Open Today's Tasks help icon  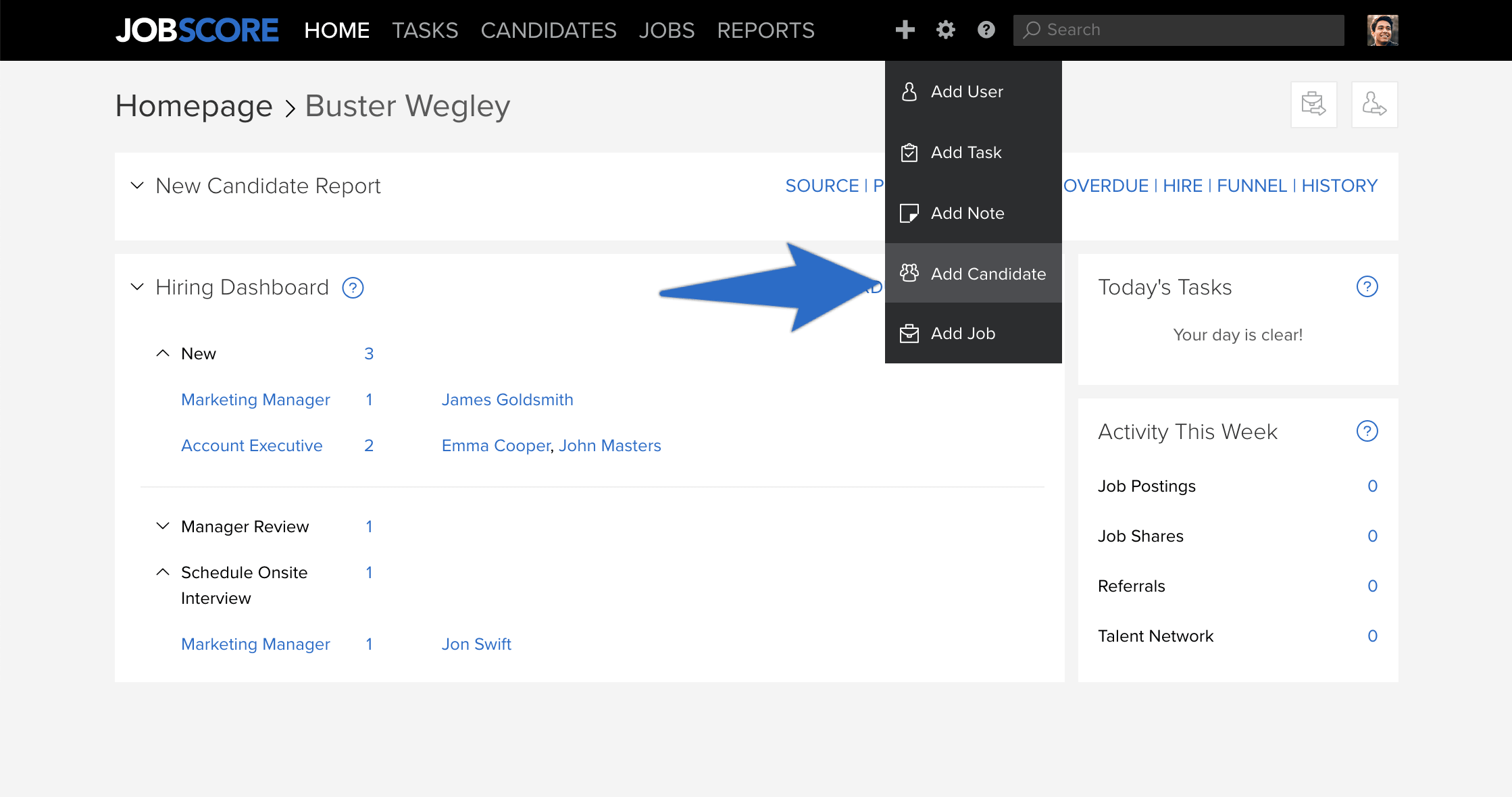[x=1367, y=287]
